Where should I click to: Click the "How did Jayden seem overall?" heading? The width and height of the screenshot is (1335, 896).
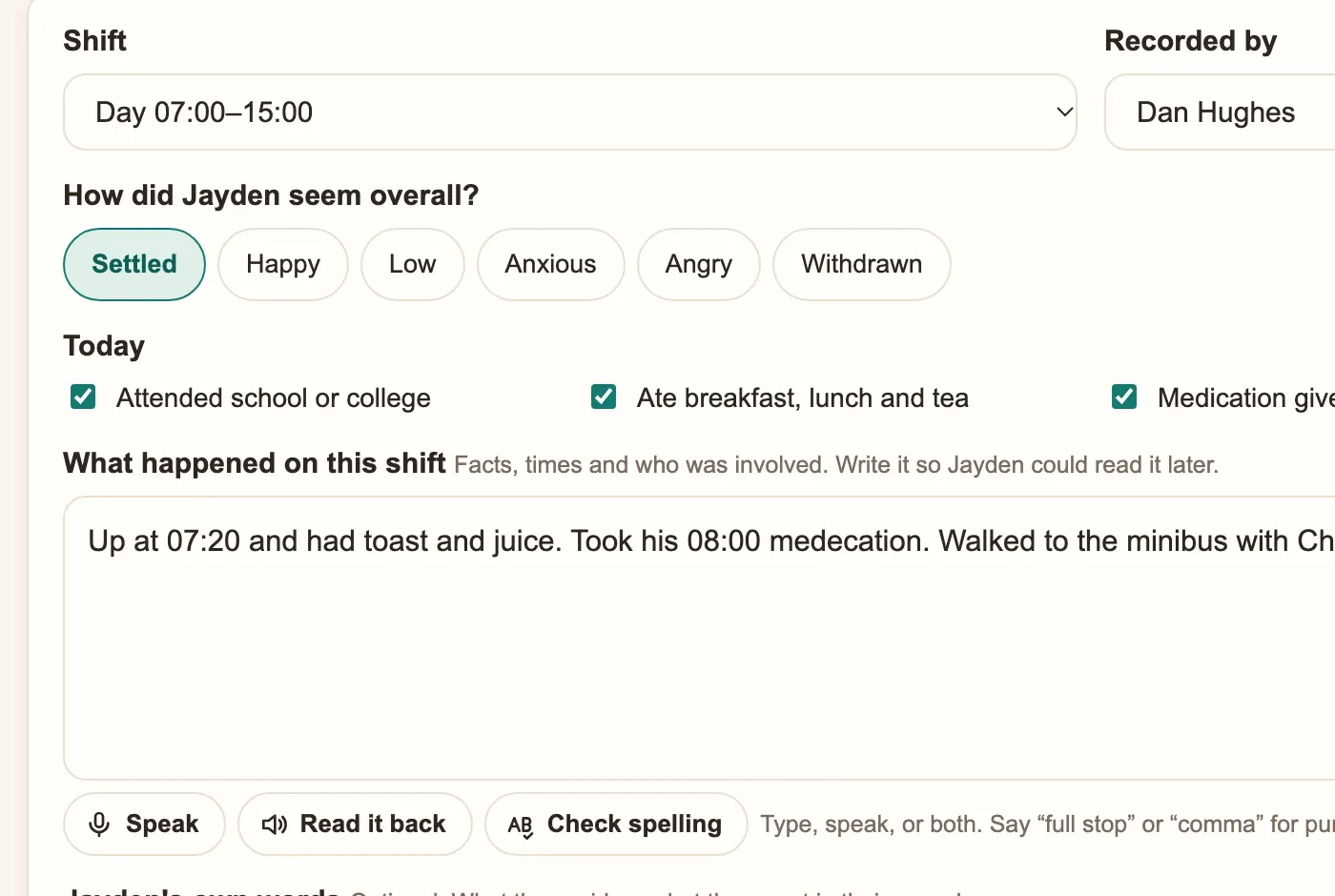tap(271, 195)
